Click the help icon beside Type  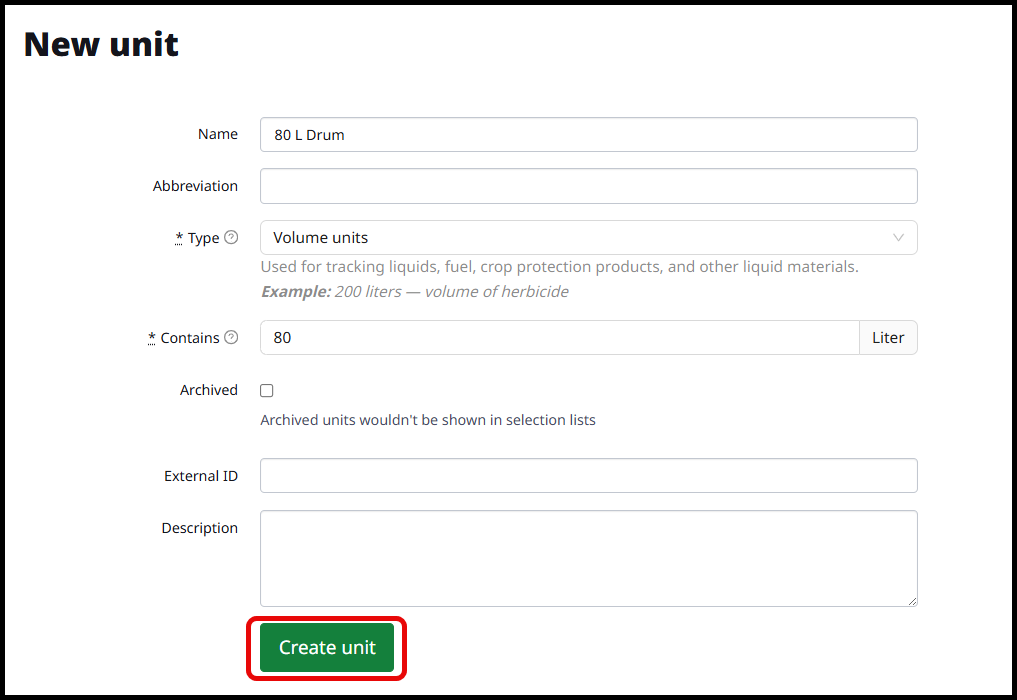tap(231, 238)
